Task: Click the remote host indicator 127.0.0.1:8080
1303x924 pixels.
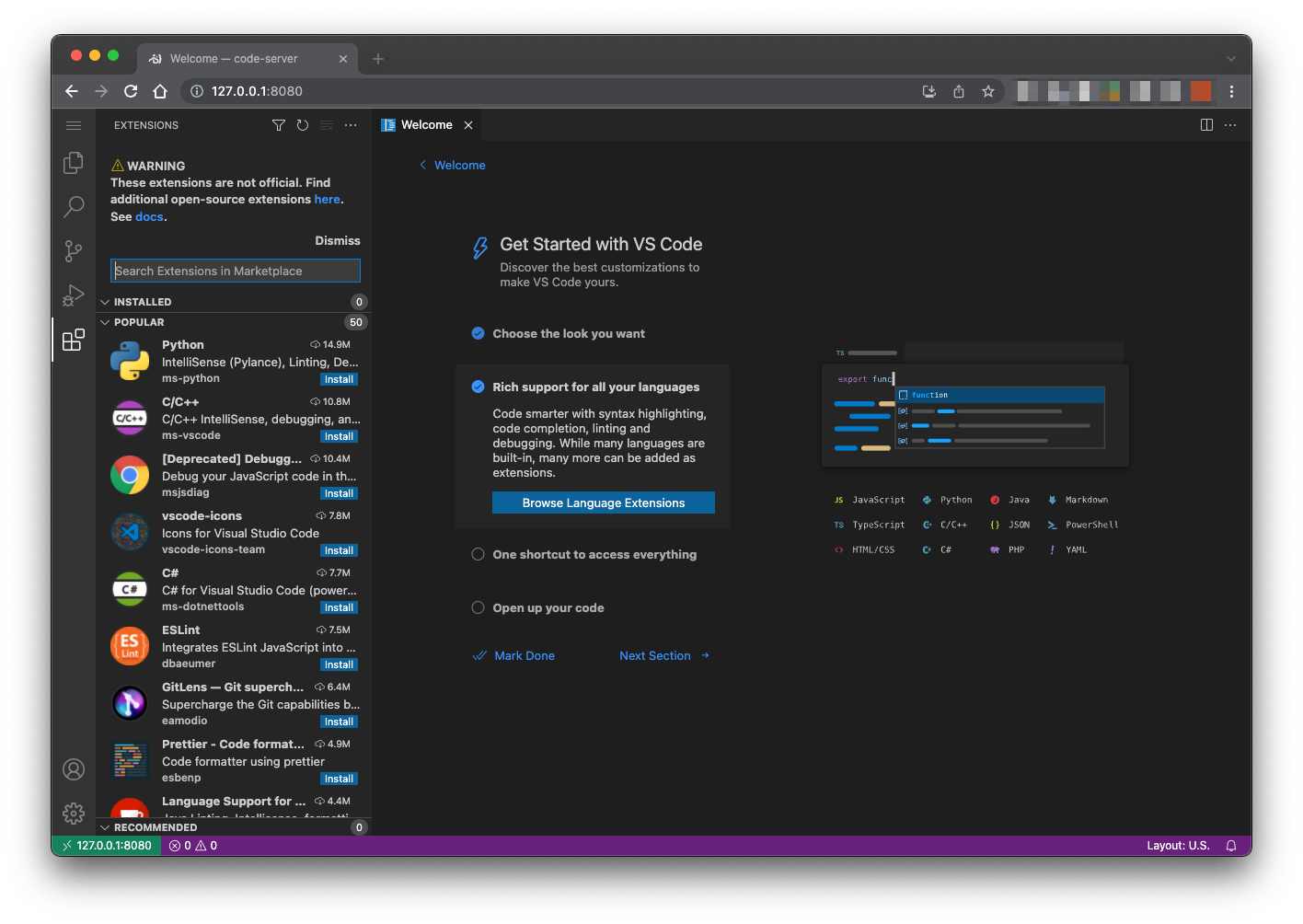Action: pyautogui.click(x=106, y=846)
